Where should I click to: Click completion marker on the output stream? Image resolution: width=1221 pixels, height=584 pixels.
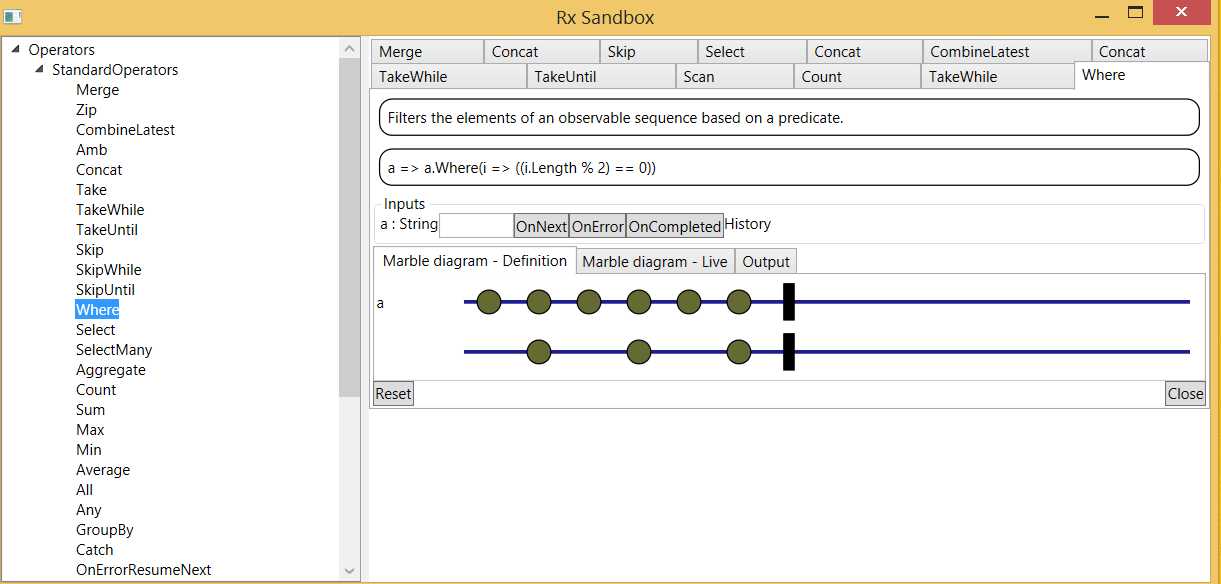(789, 352)
